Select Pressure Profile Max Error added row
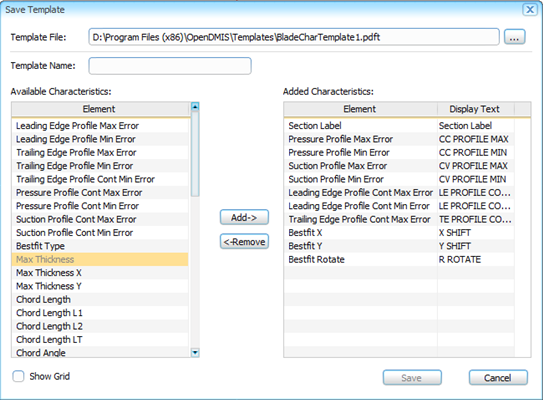 tap(399, 139)
